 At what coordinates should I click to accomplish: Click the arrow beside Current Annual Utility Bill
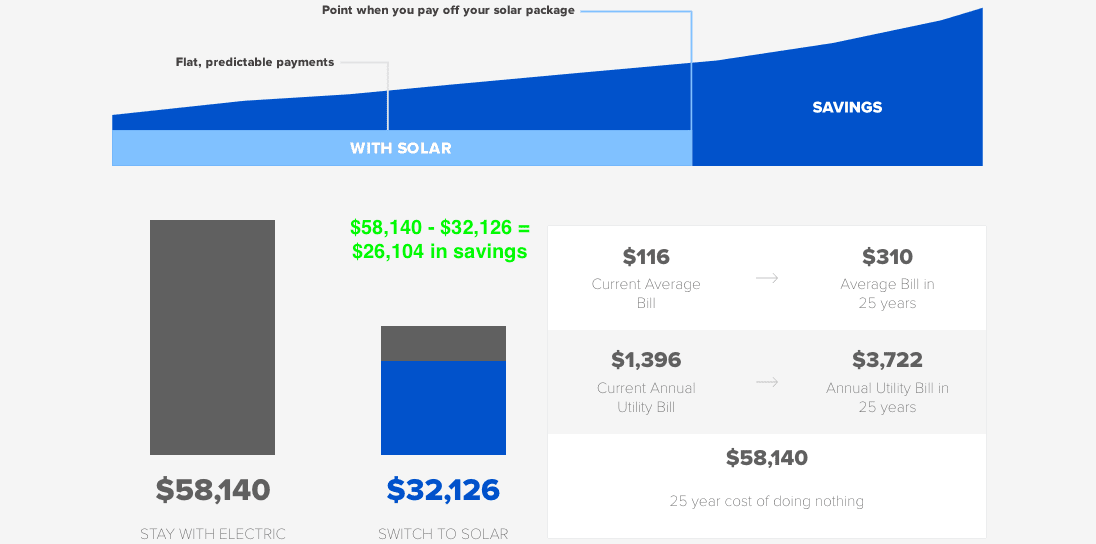pos(767,382)
